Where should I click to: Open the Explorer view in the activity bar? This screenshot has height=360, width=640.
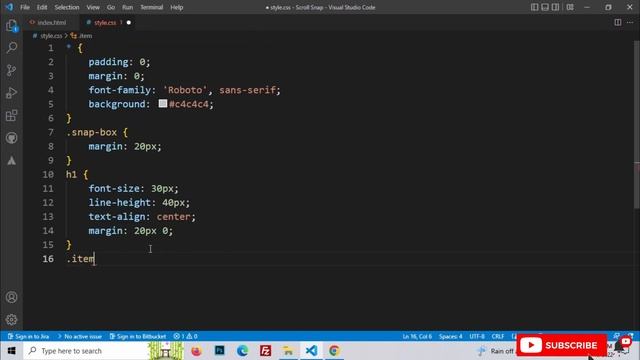point(11,26)
